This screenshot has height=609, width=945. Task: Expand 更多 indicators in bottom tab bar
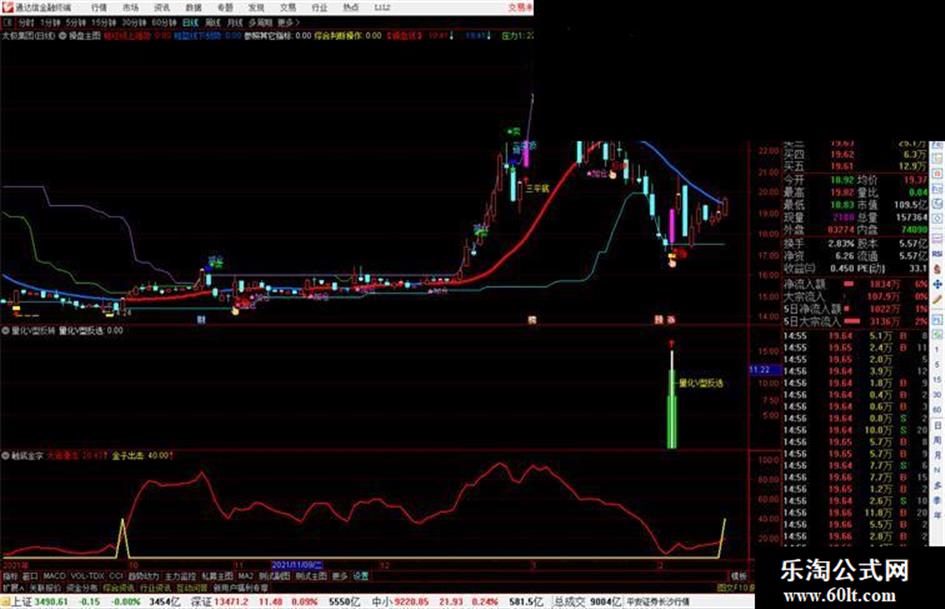(x=340, y=576)
